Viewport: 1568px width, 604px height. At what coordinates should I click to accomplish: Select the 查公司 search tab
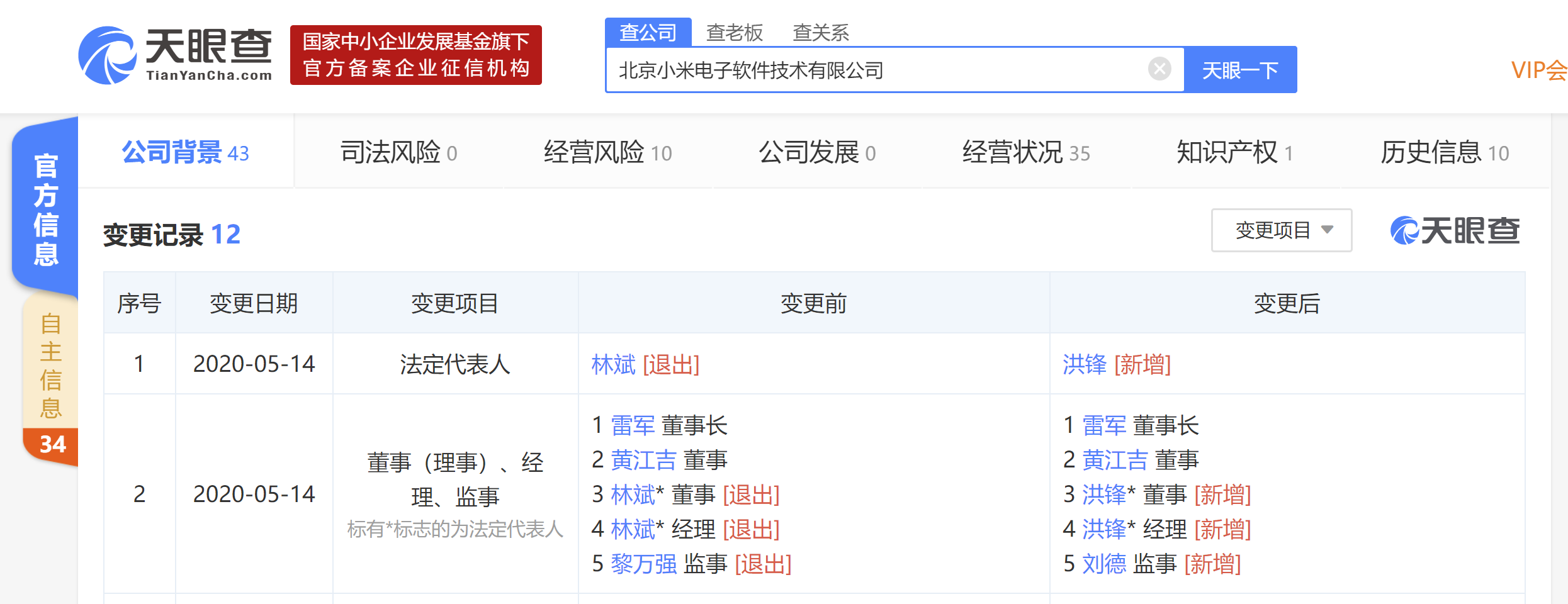coord(649,31)
